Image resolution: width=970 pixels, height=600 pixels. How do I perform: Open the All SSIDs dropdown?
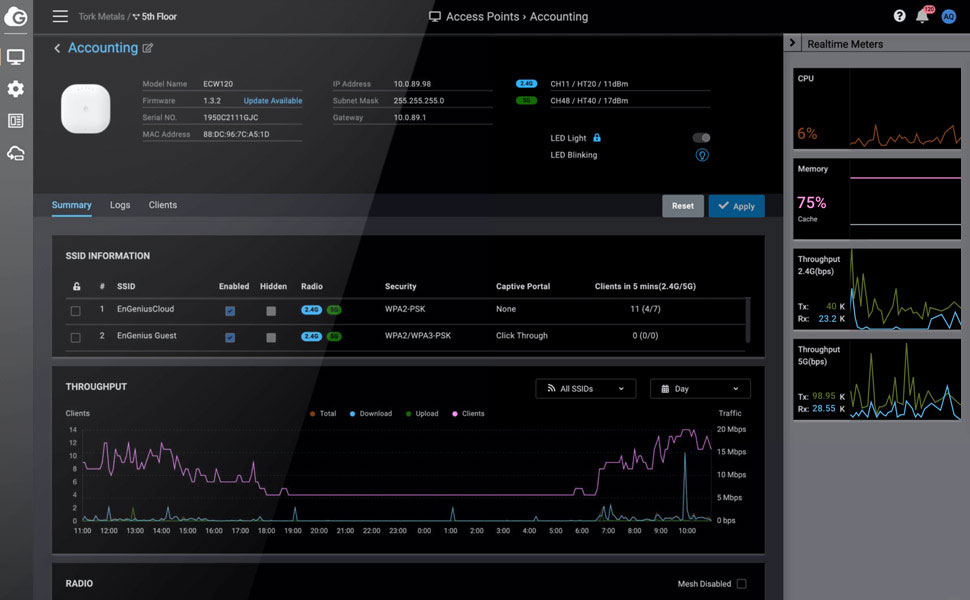click(x=585, y=388)
